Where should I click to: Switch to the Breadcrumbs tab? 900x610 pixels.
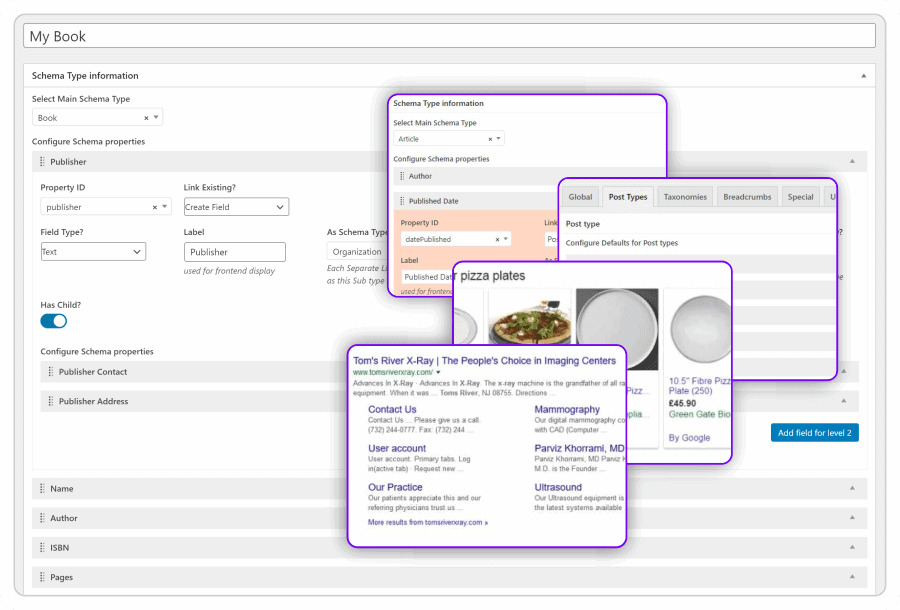747,197
